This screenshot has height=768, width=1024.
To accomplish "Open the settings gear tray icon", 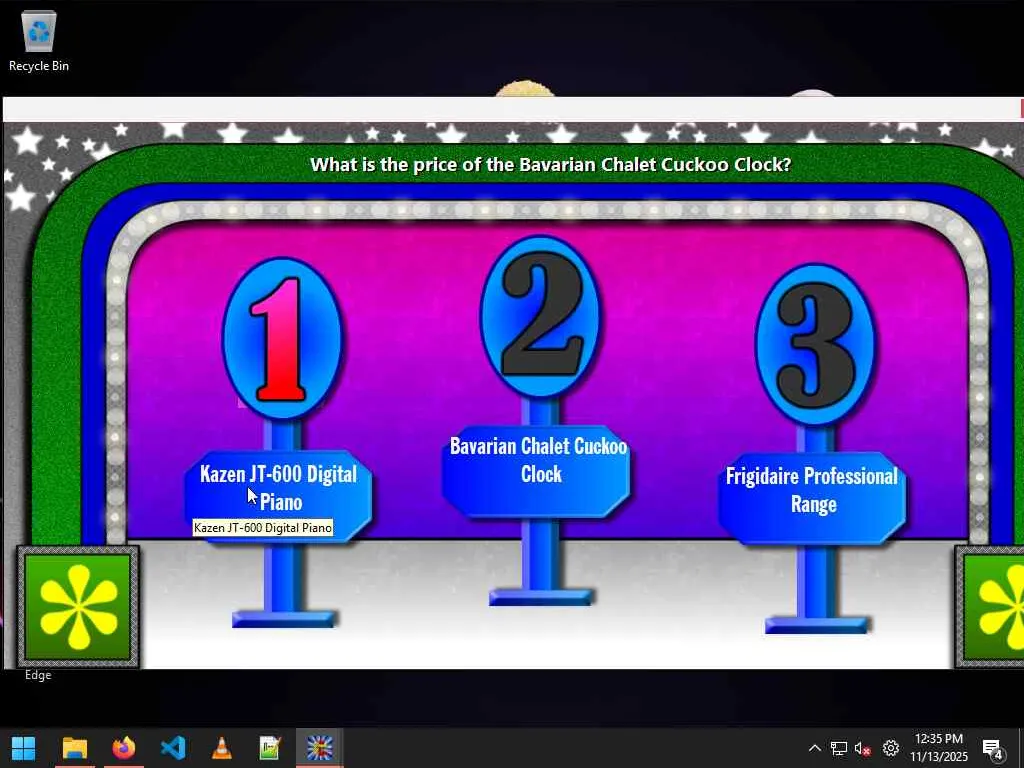I will [891, 748].
